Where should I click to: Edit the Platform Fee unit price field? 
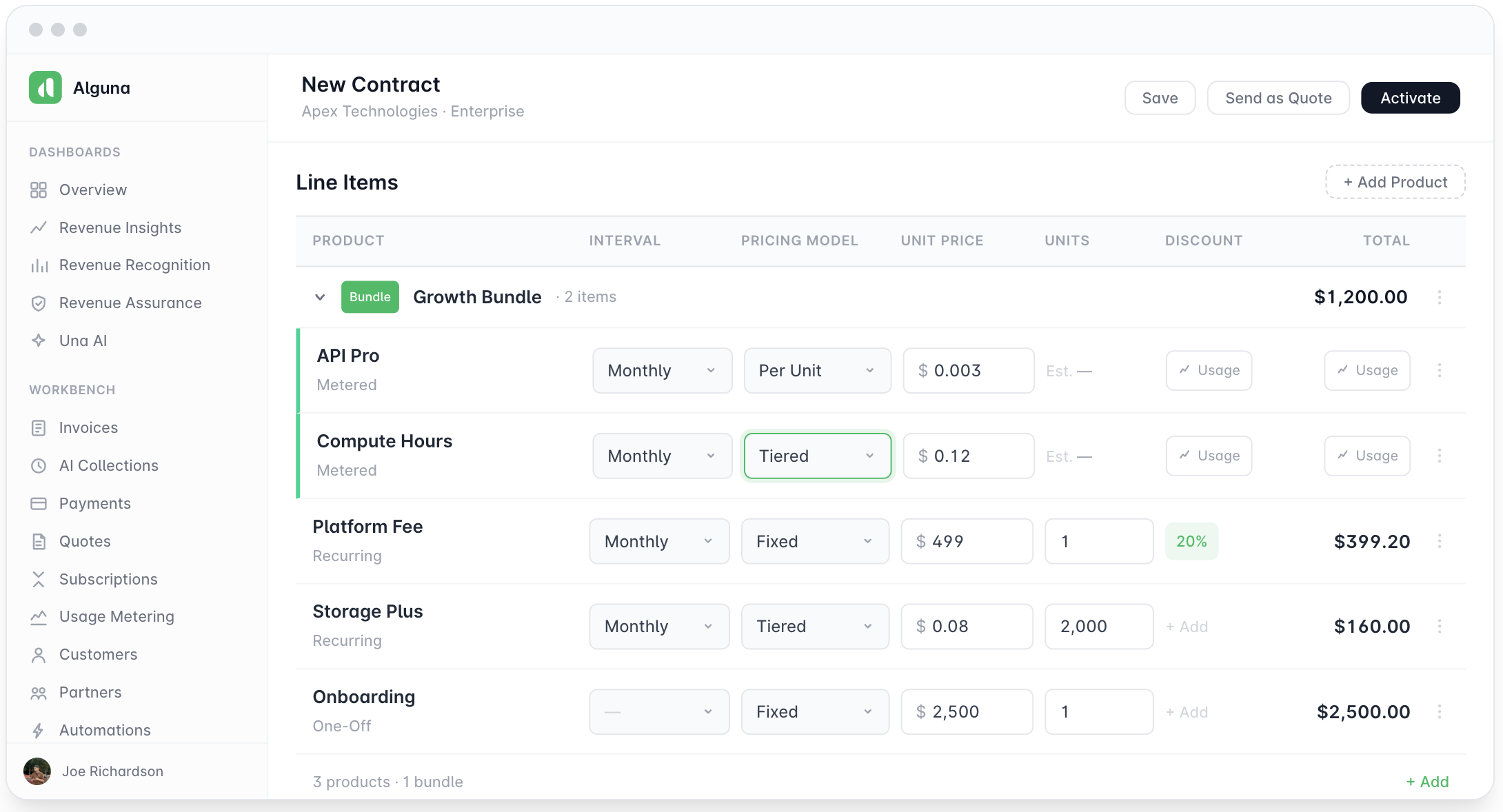tap(967, 541)
